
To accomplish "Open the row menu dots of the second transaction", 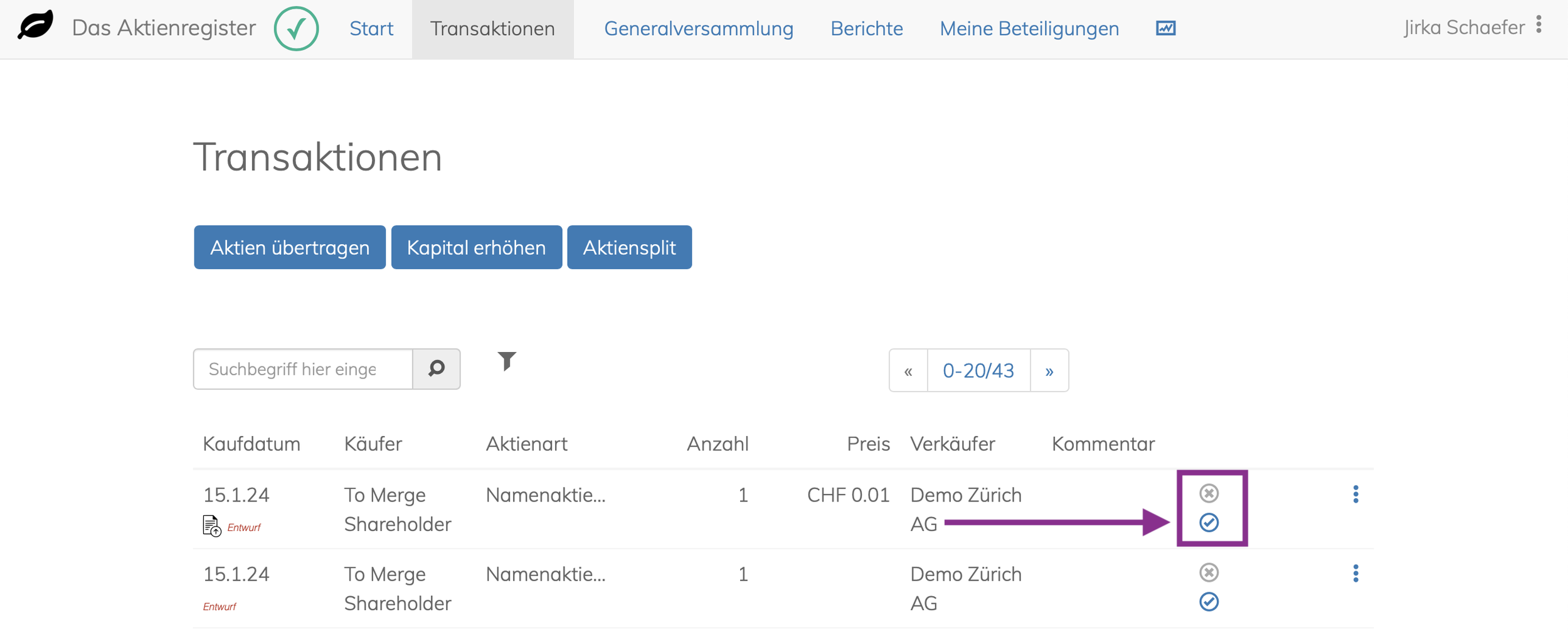I will [x=1355, y=574].
